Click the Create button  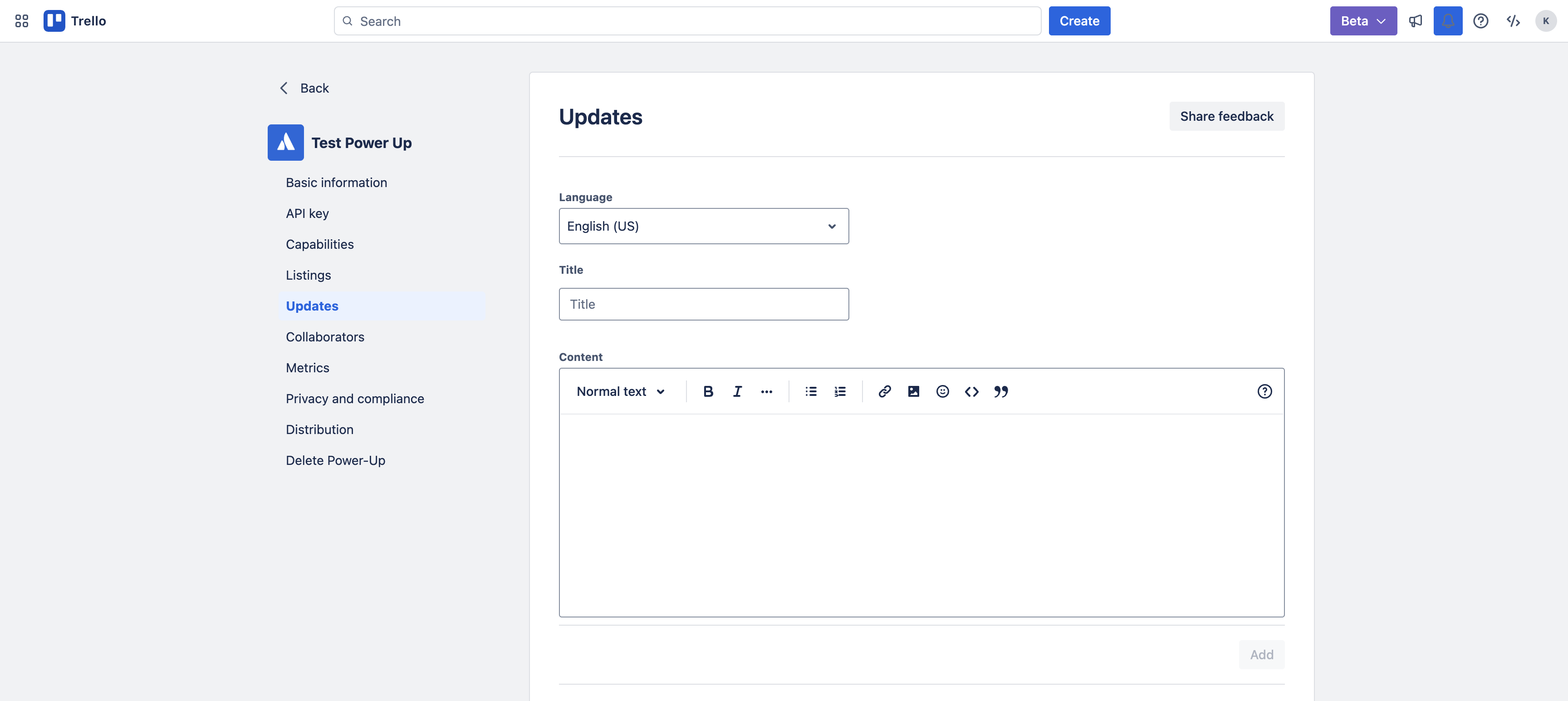1079,21
